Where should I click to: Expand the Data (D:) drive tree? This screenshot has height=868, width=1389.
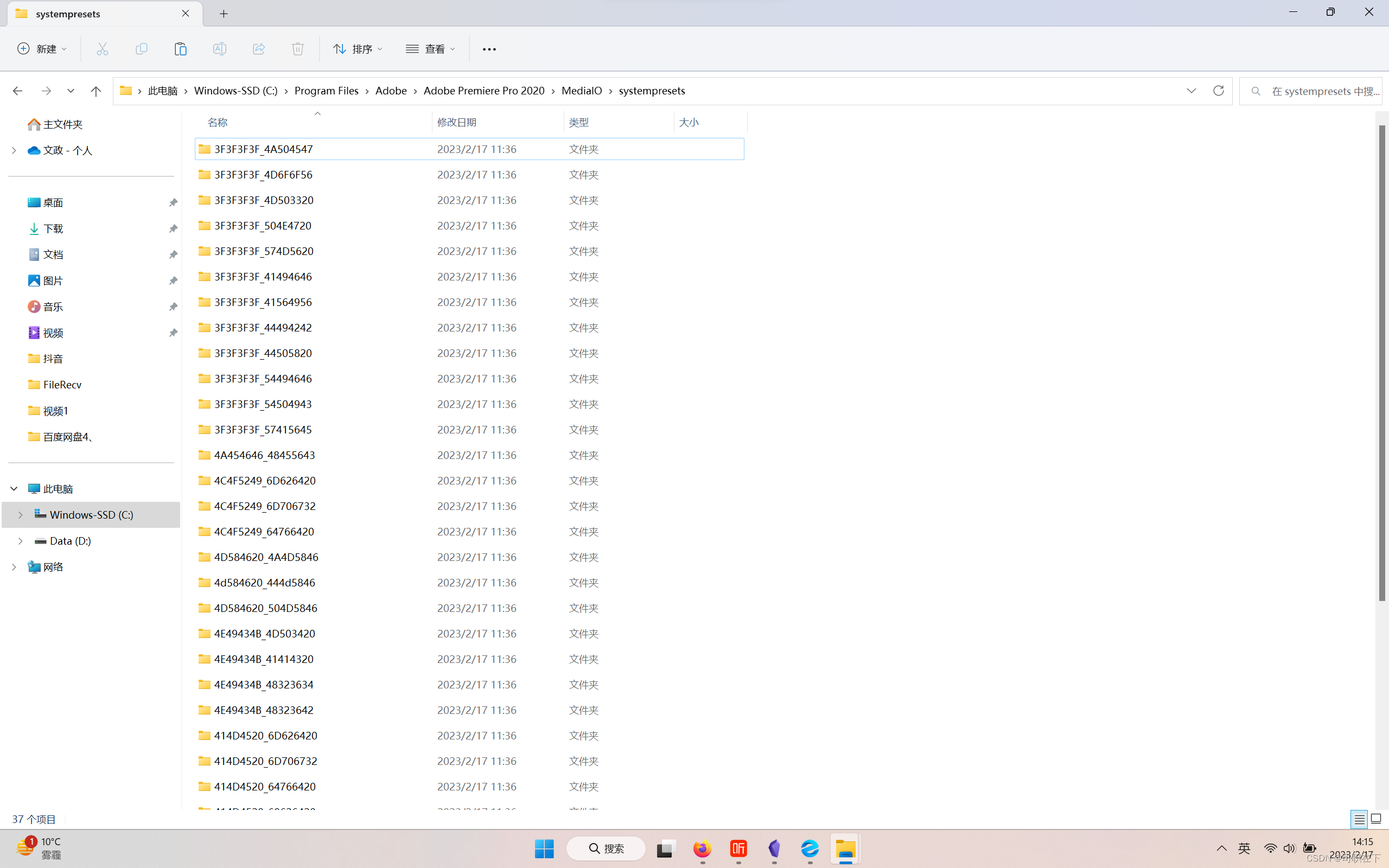pyautogui.click(x=20, y=541)
